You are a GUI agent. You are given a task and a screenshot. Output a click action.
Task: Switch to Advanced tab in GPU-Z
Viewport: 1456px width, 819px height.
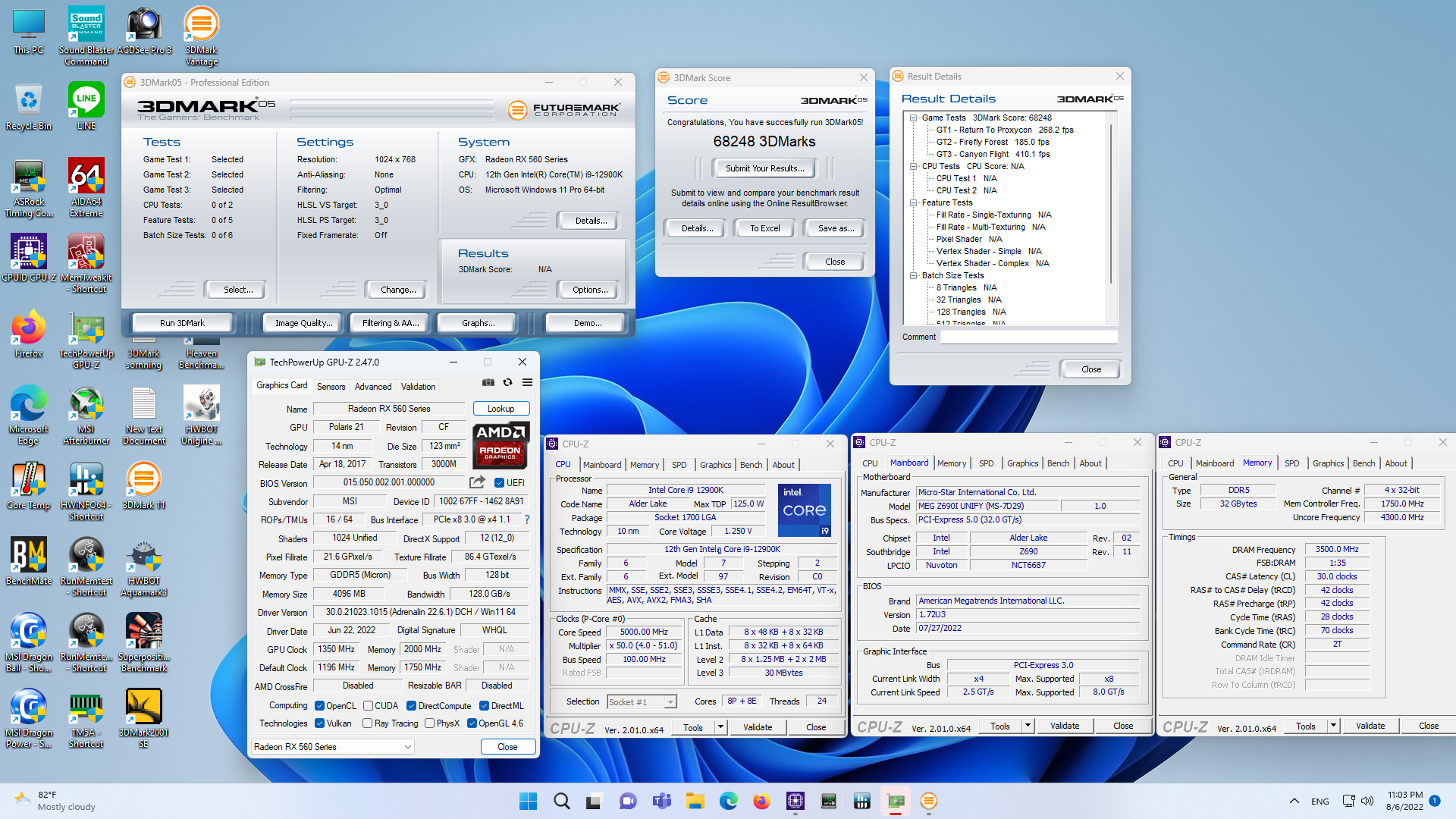coord(373,387)
